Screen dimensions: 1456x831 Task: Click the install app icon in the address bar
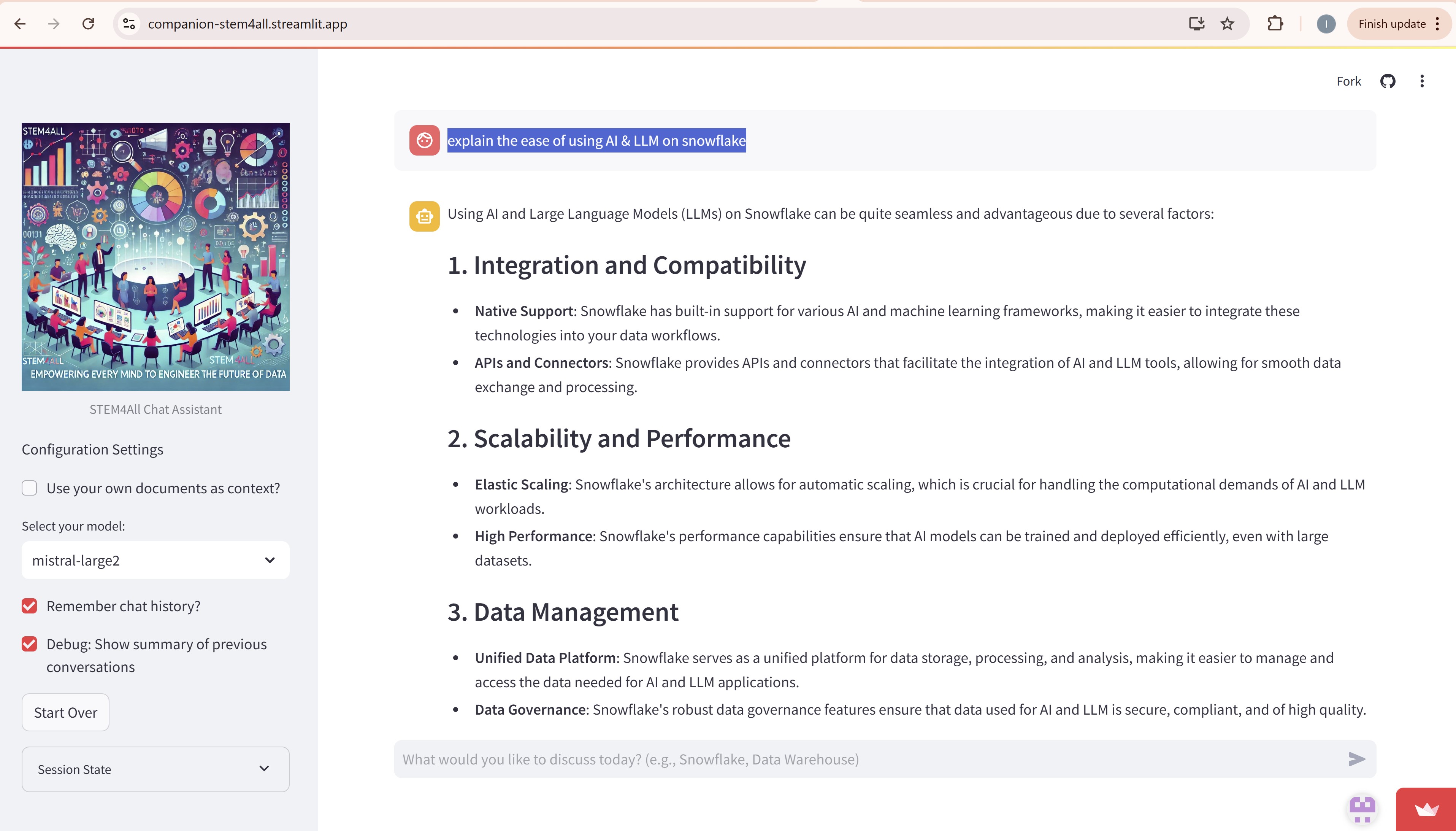1196,24
